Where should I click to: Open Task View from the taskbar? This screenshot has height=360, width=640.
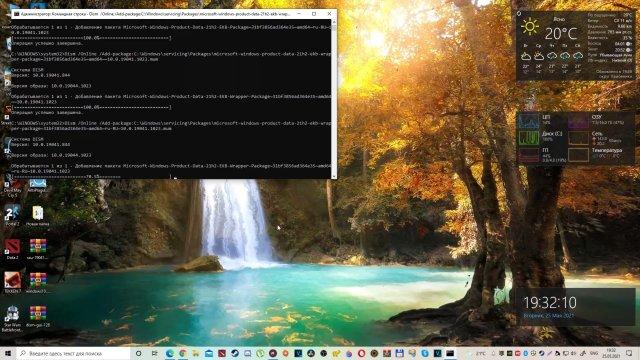(154, 353)
